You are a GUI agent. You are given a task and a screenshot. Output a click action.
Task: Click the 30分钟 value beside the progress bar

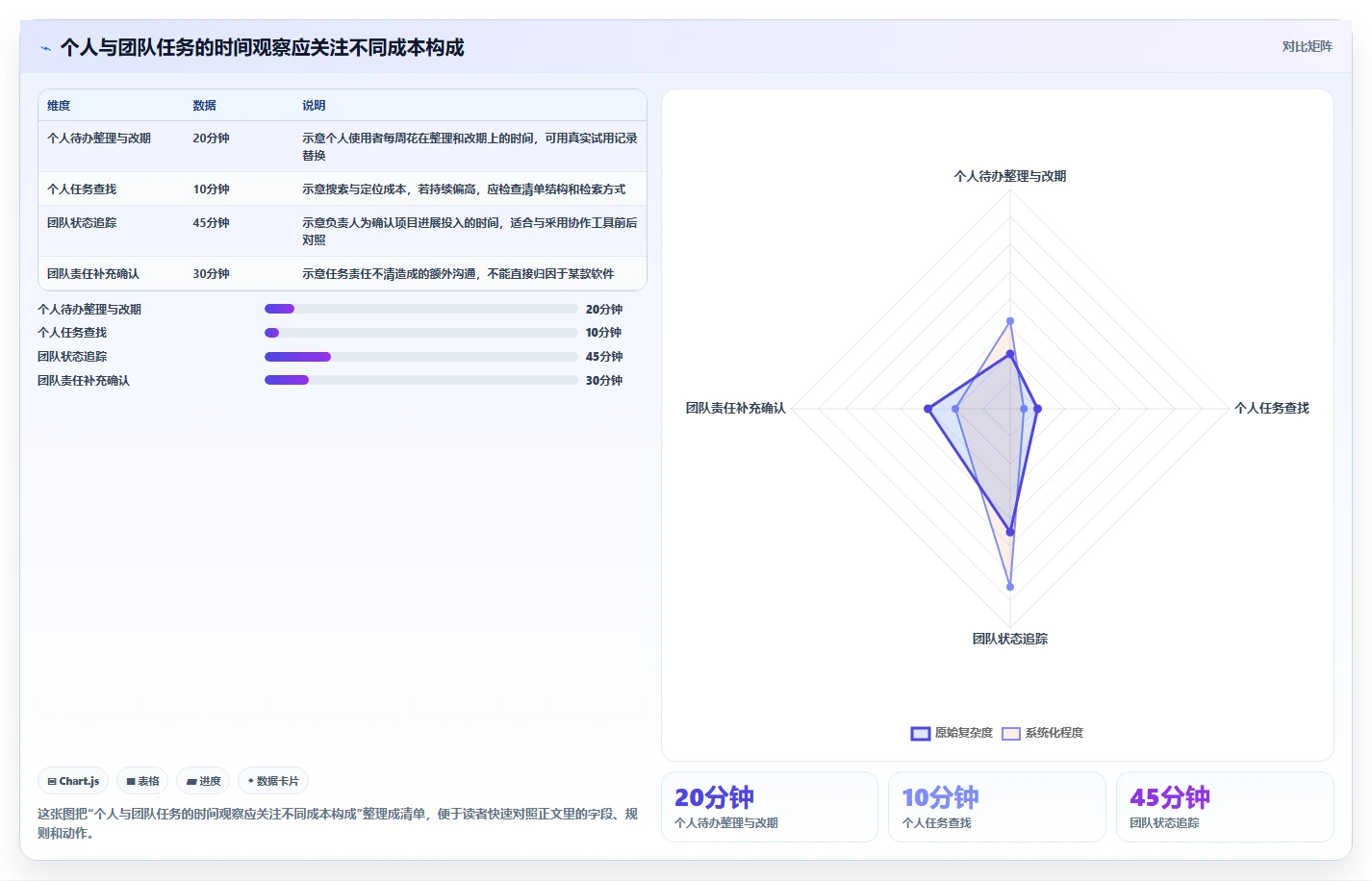pyautogui.click(x=604, y=381)
